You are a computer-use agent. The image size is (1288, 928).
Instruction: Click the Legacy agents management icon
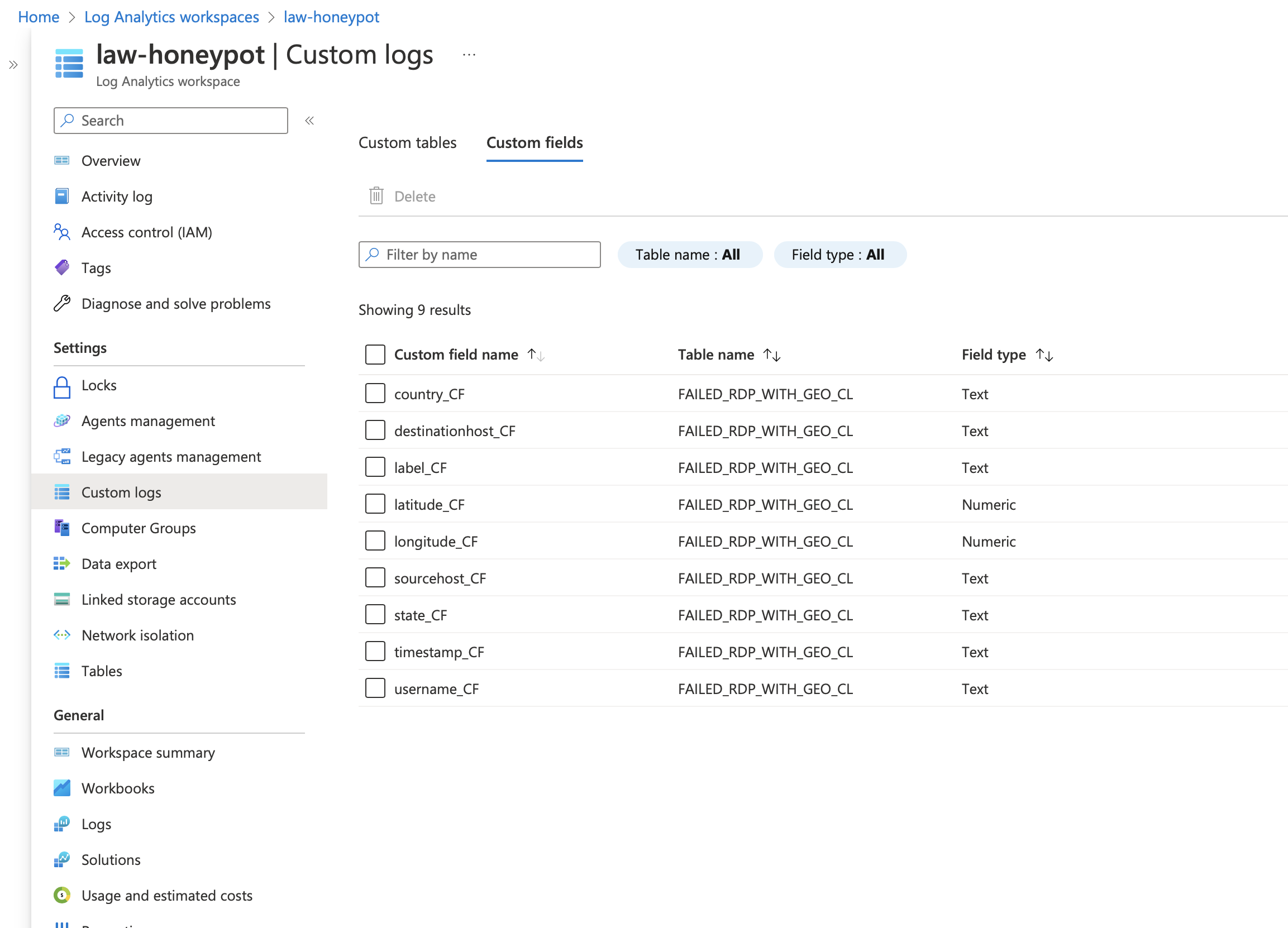[x=62, y=456]
